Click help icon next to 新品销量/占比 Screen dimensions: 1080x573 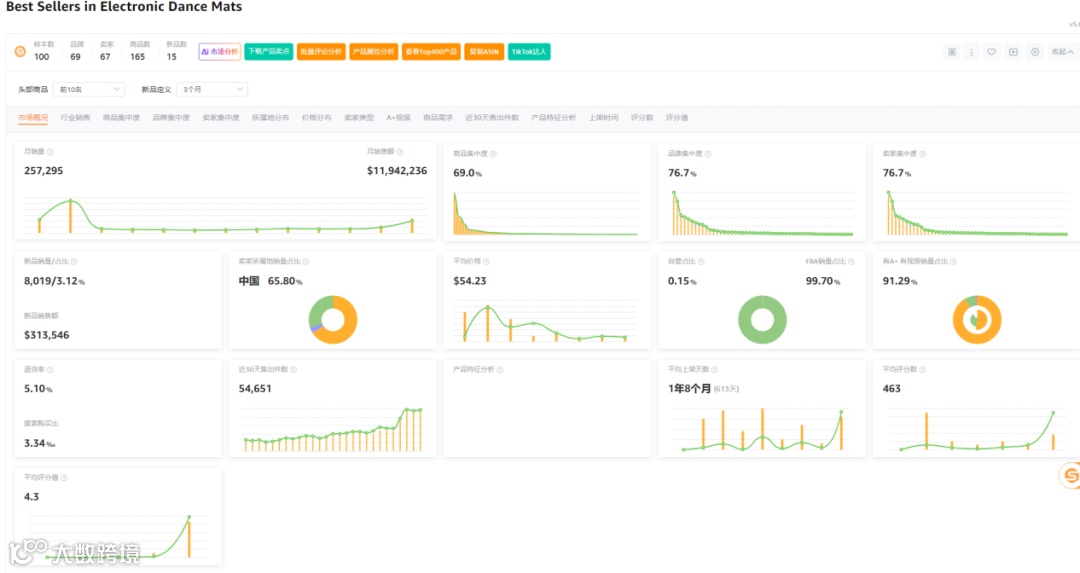[74, 262]
